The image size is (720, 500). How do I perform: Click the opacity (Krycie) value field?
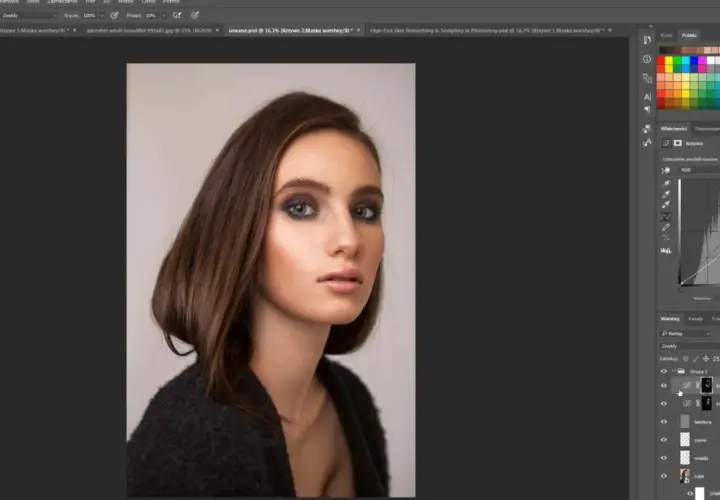tap(90, 16)
